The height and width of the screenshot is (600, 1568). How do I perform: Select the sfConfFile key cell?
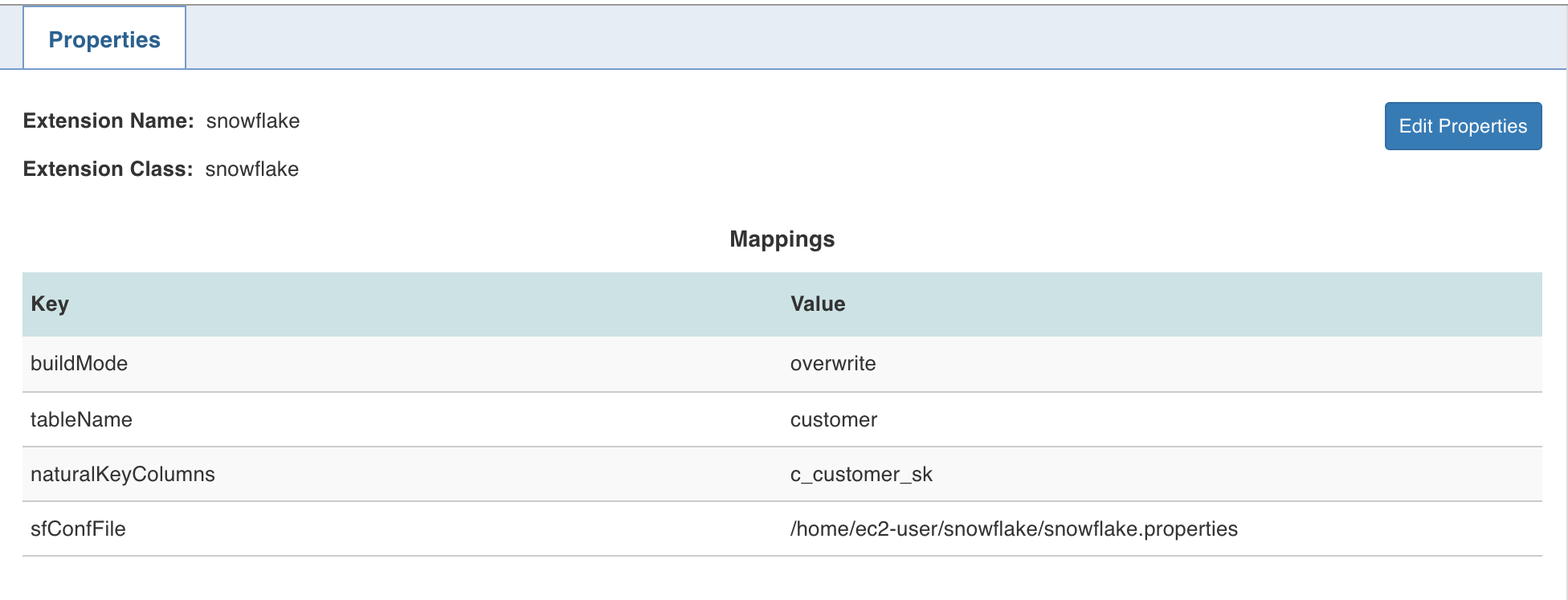click(x=78, y=529)
